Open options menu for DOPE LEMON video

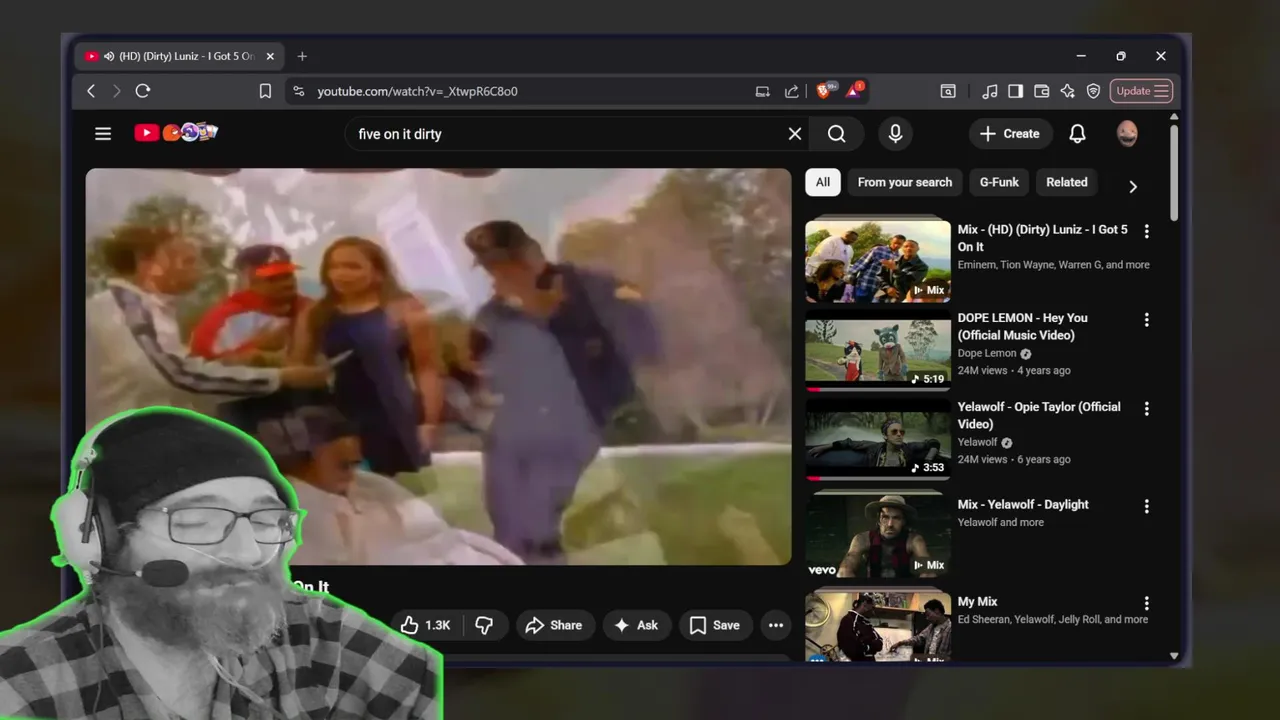point(1147,320)
